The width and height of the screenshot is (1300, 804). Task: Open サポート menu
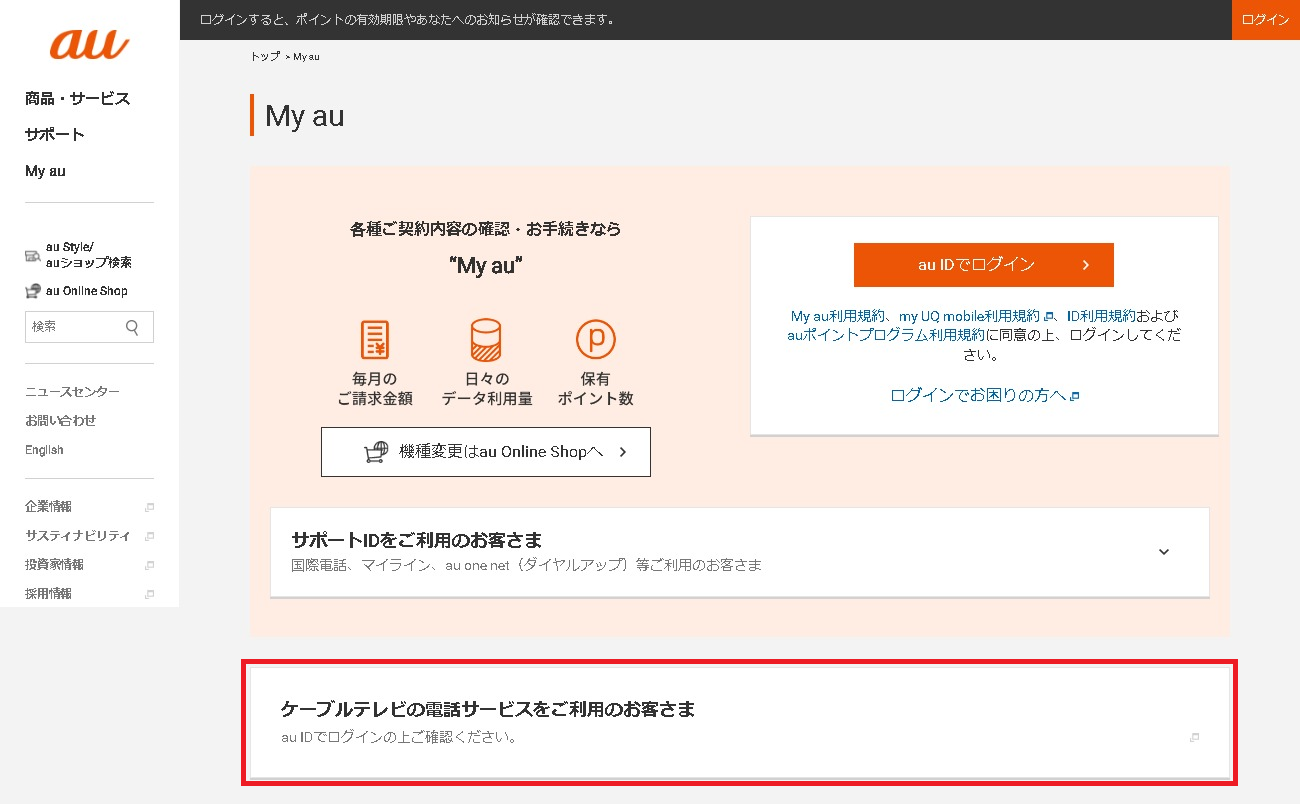tap(55, 134)
